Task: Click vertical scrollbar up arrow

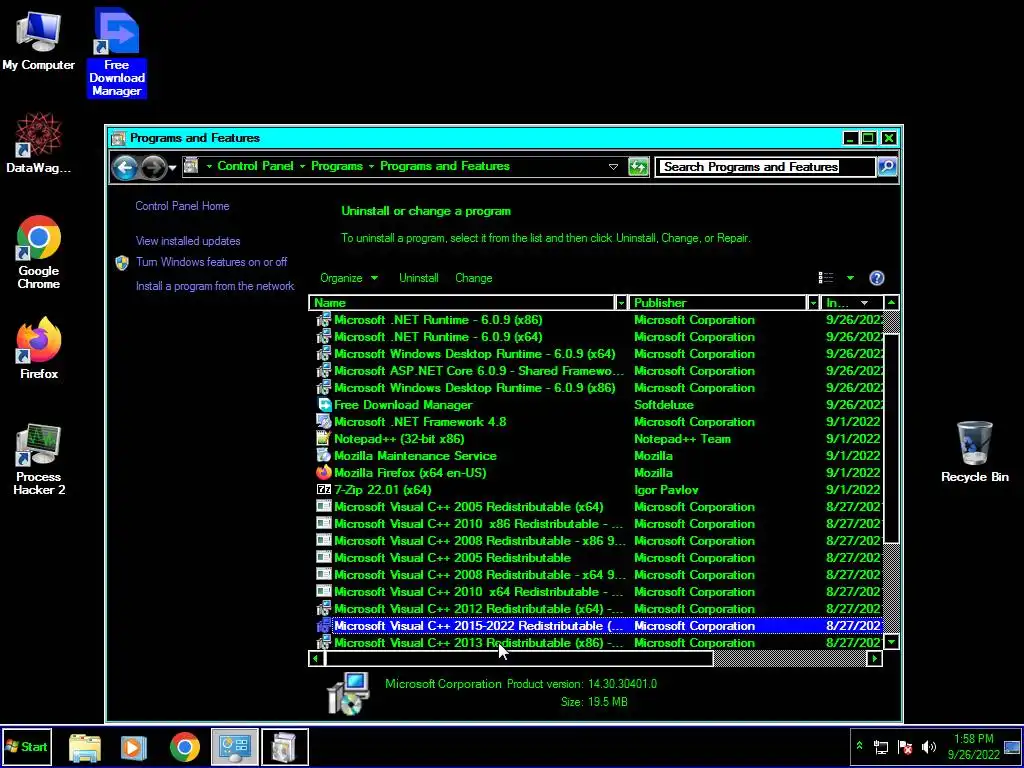Action: click(x=891, y=302)
